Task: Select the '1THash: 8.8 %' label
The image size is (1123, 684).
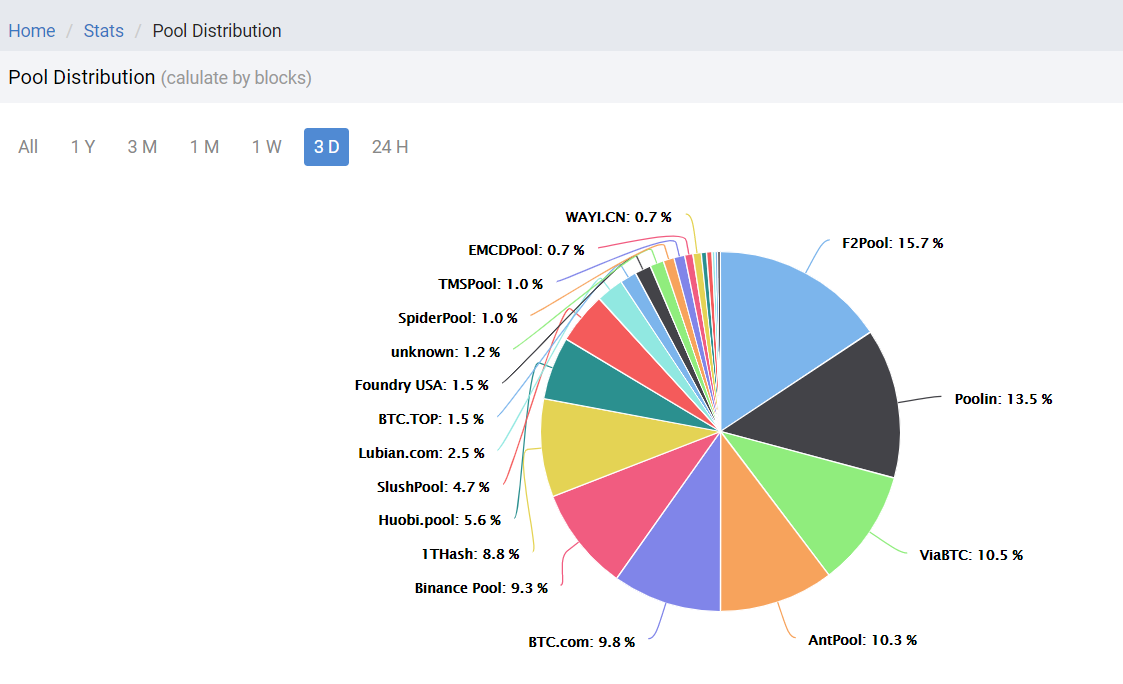Action: pyautogui.click(x=471, y=554)
